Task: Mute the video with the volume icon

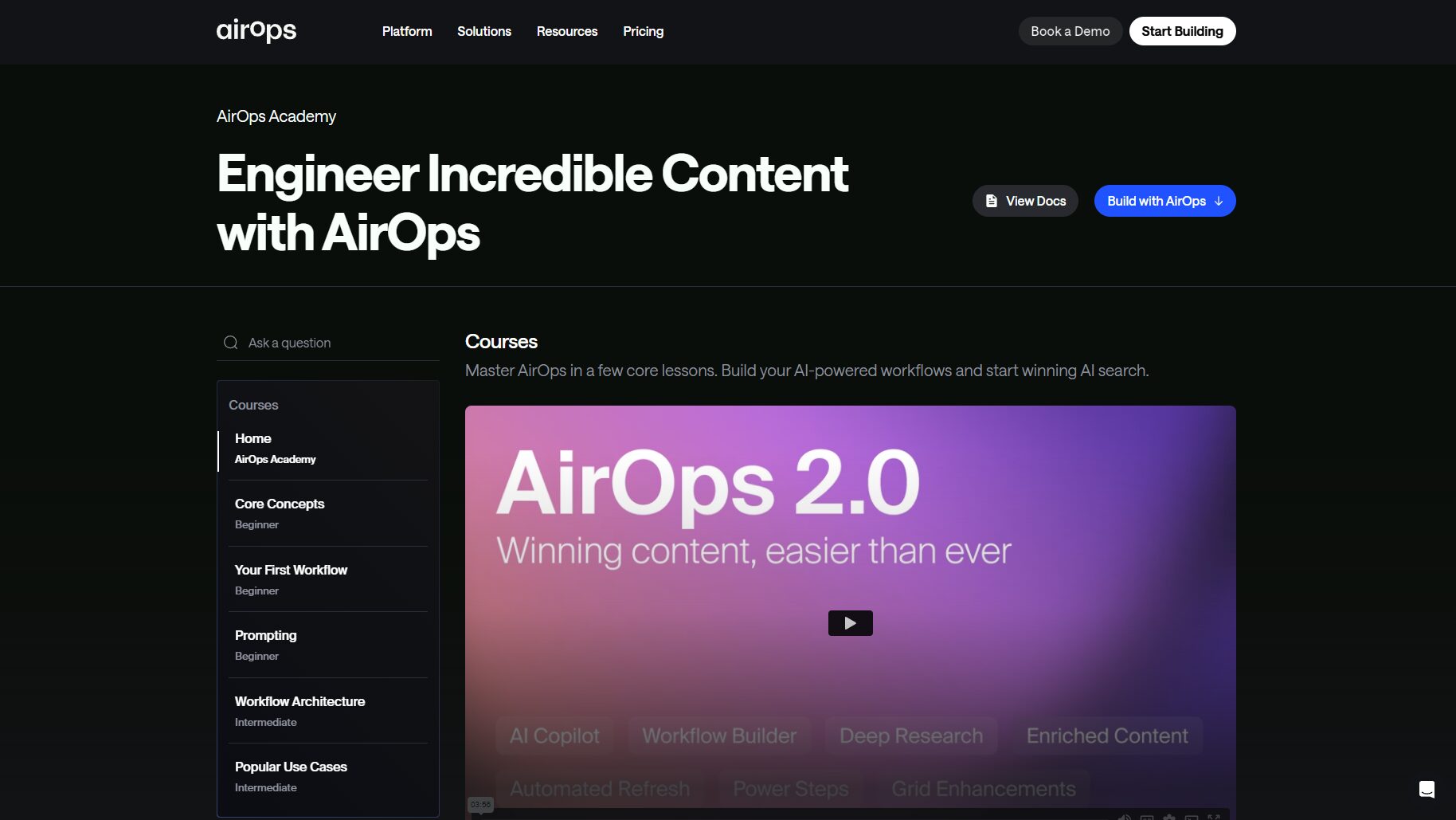Action: coord(1124,817)
